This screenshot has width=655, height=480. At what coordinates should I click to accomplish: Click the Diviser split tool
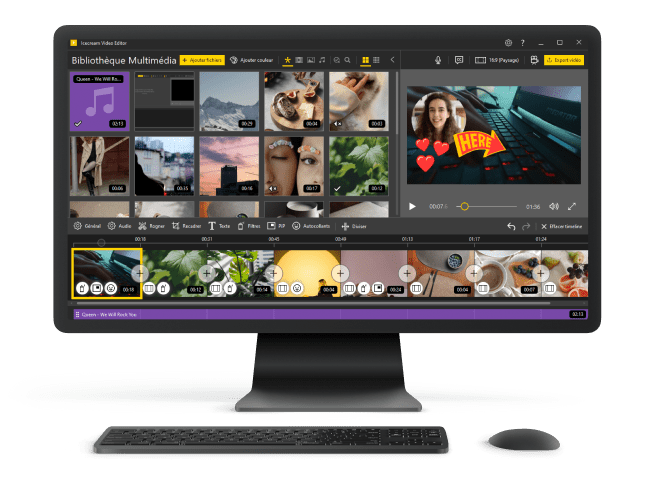tap(354, 226)
